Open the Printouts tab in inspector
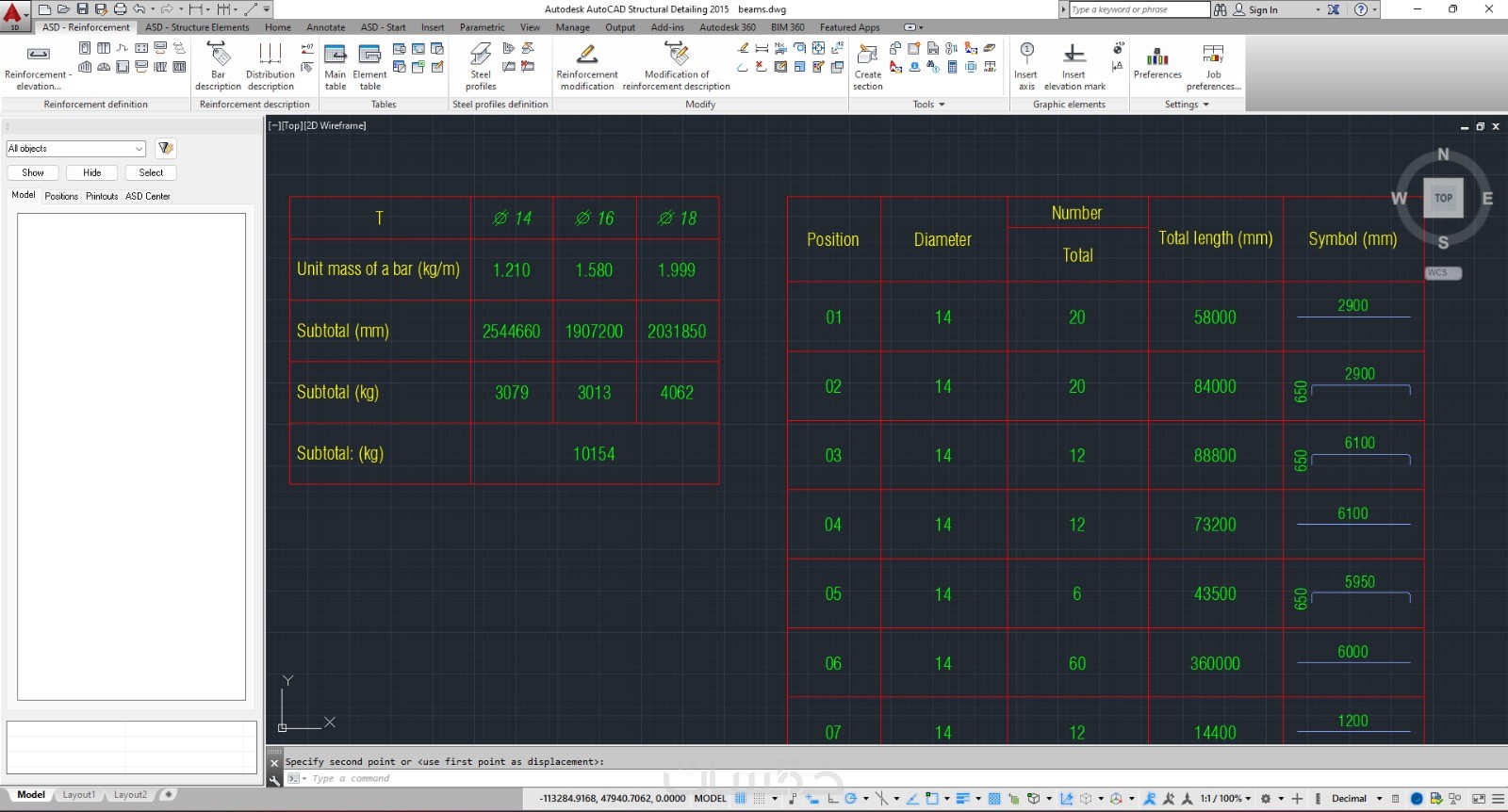Screen dimensions: 1508x812 tap(102, 196)
